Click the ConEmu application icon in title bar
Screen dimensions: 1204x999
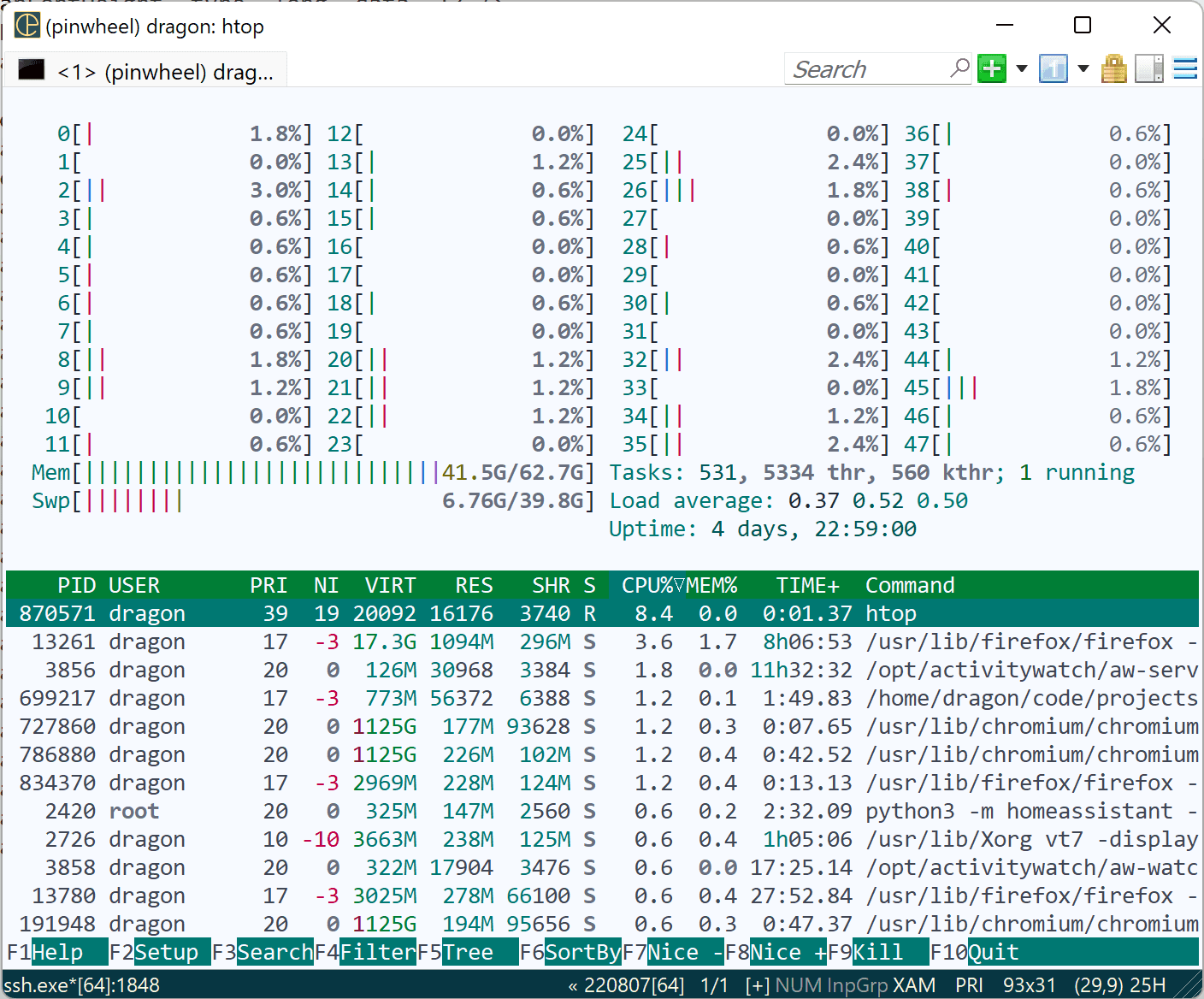click(x=27, y=26)
